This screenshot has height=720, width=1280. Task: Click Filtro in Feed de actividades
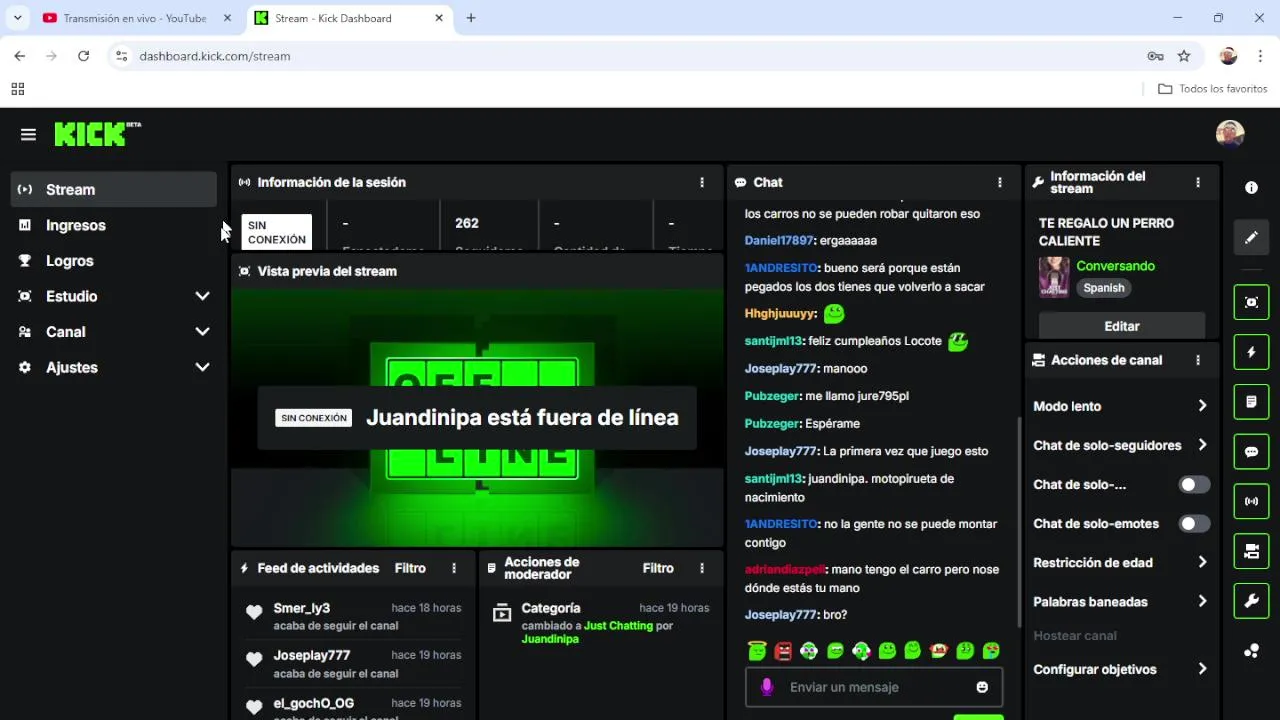click(410, 568)
